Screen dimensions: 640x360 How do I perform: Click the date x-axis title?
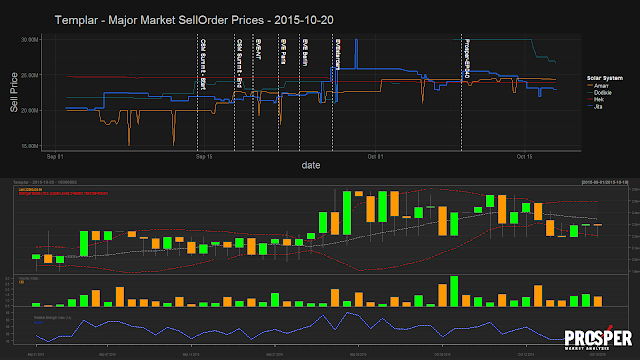pos(311,165)
